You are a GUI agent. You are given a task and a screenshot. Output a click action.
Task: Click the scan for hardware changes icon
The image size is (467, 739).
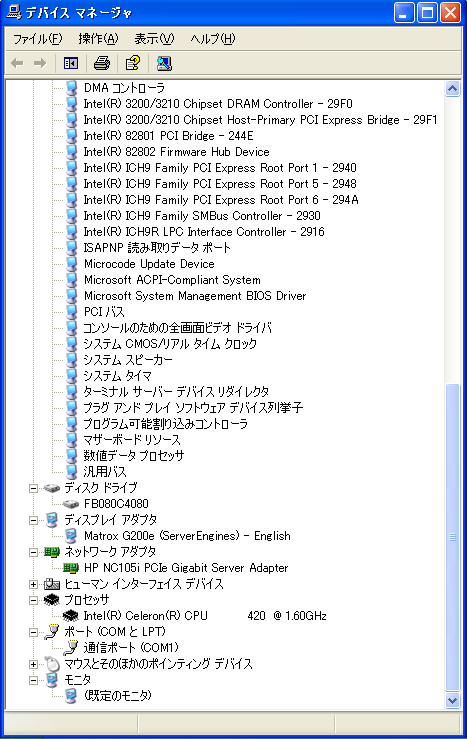coord(164,63)
